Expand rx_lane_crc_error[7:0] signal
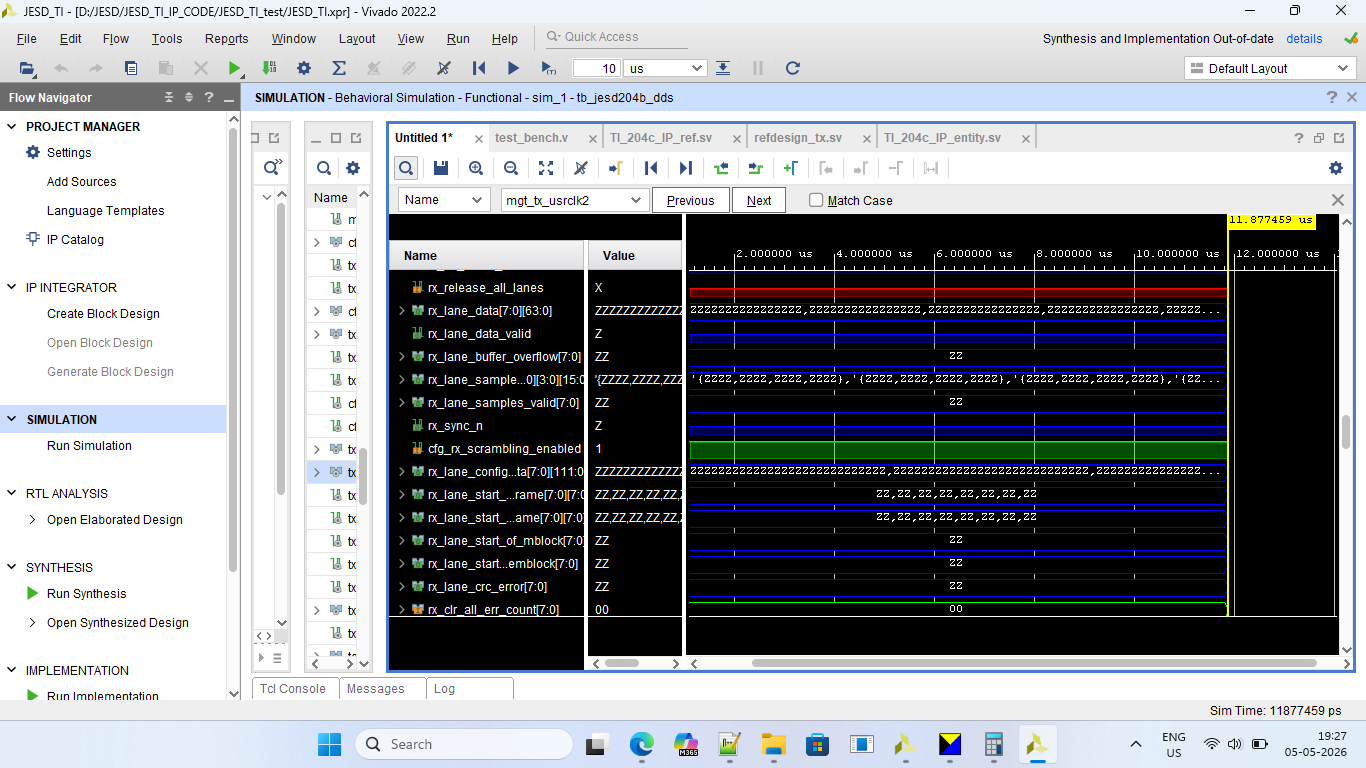The width and height of the screenshot is (1366, 768). point(402,587)
